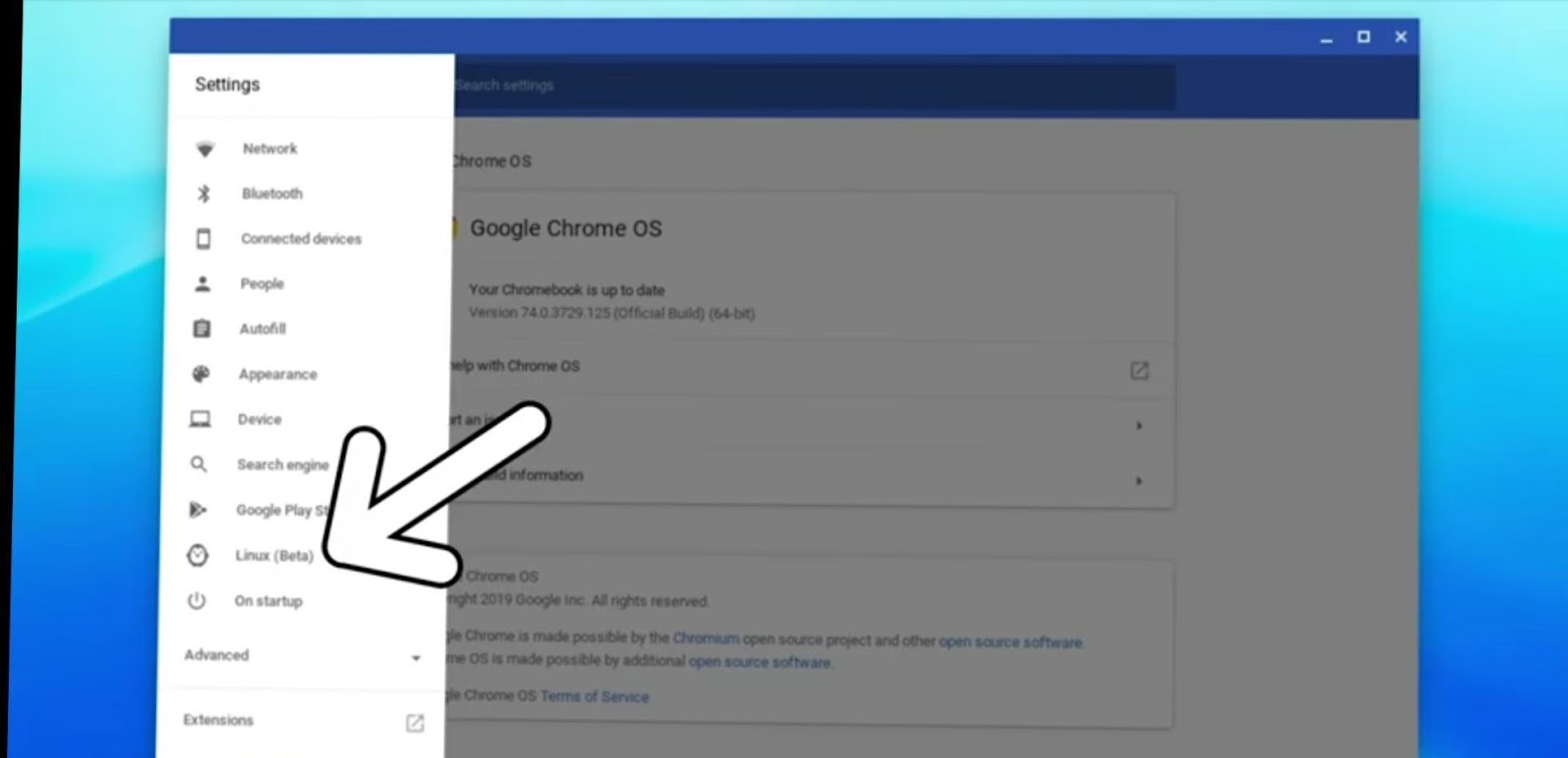Open first open source software link
Screen dimensions: 1568x758
(x=1010, y=641)
